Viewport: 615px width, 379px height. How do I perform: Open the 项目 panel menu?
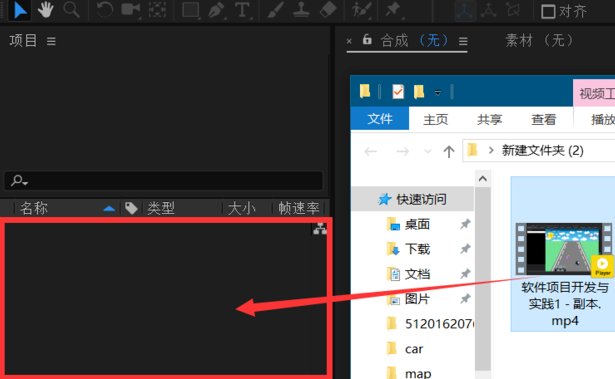coord(51,41)
